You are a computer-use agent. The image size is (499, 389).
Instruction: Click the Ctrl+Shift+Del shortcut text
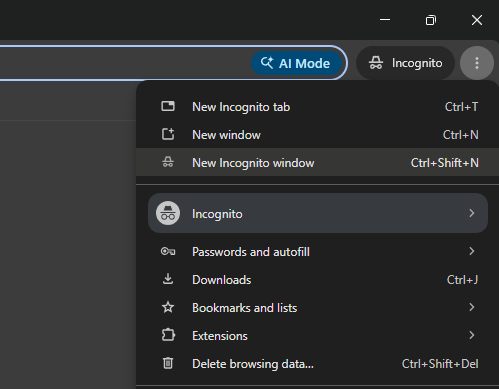pos(440,364)
